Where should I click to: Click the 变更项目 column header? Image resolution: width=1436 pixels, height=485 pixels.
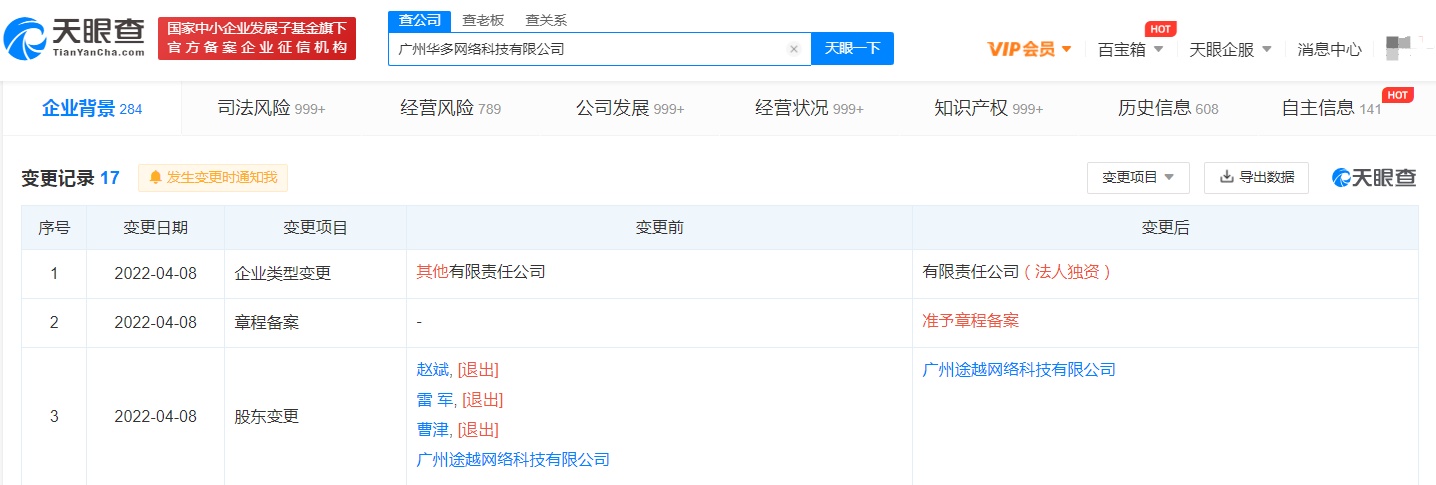(315, 228)
